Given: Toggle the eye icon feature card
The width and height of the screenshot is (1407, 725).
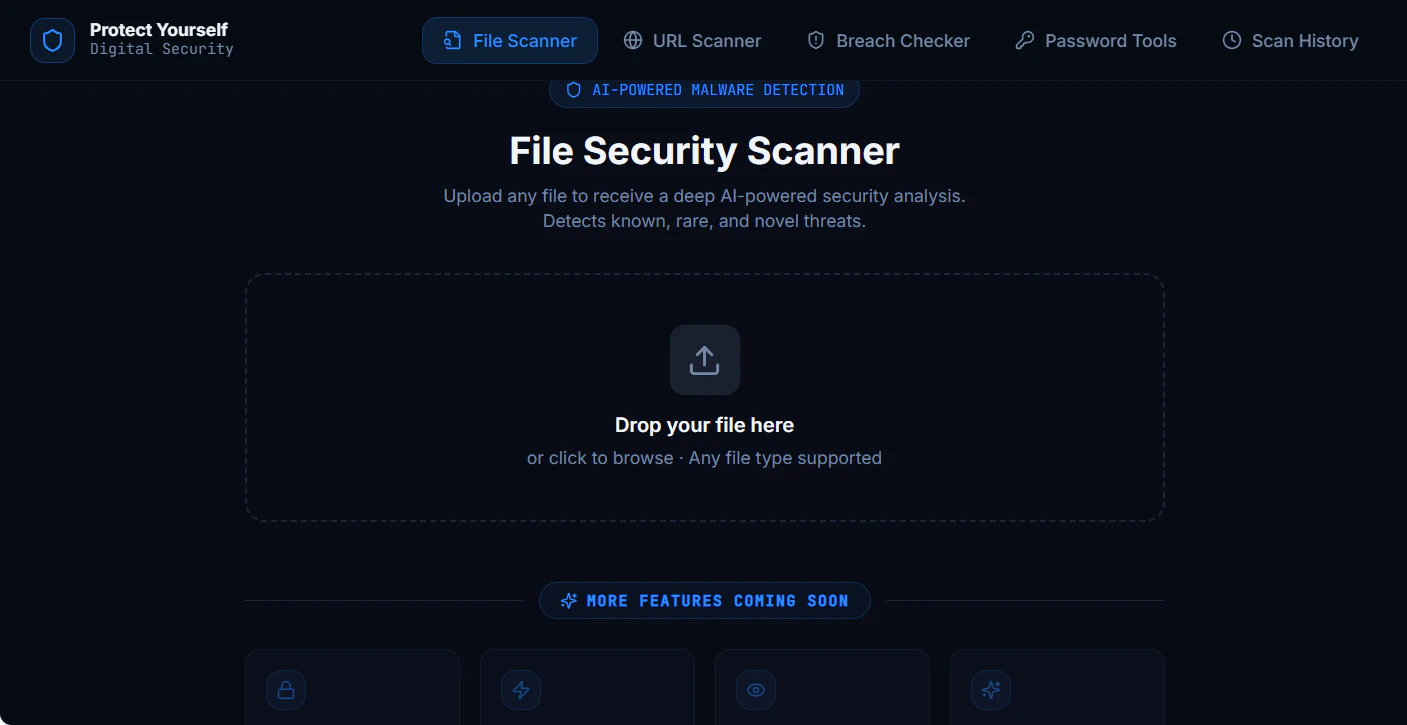Looking at the screenshot, I should click(x=755, y=690).
